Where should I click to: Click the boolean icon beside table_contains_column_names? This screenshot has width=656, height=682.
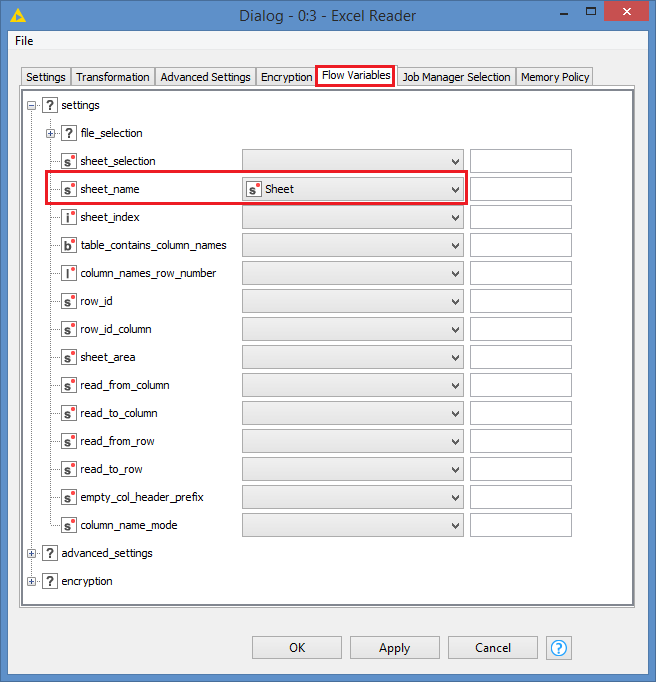(x=69, y=245)
